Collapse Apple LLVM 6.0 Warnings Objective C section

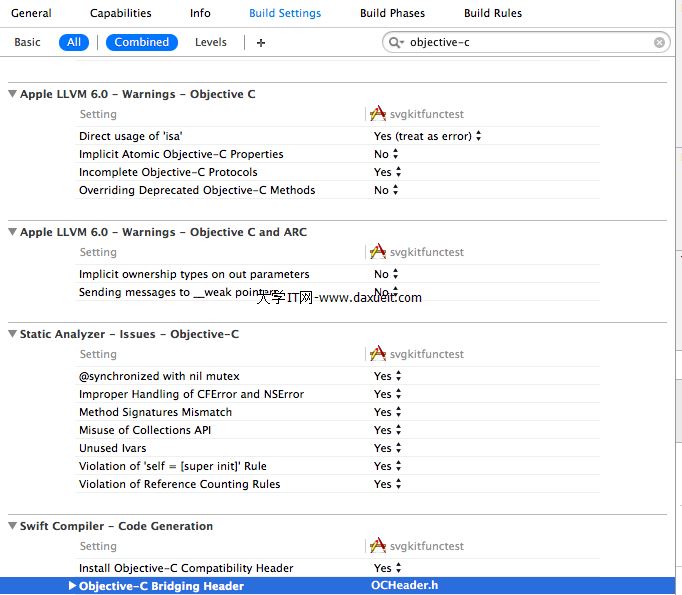pos(12,94)
